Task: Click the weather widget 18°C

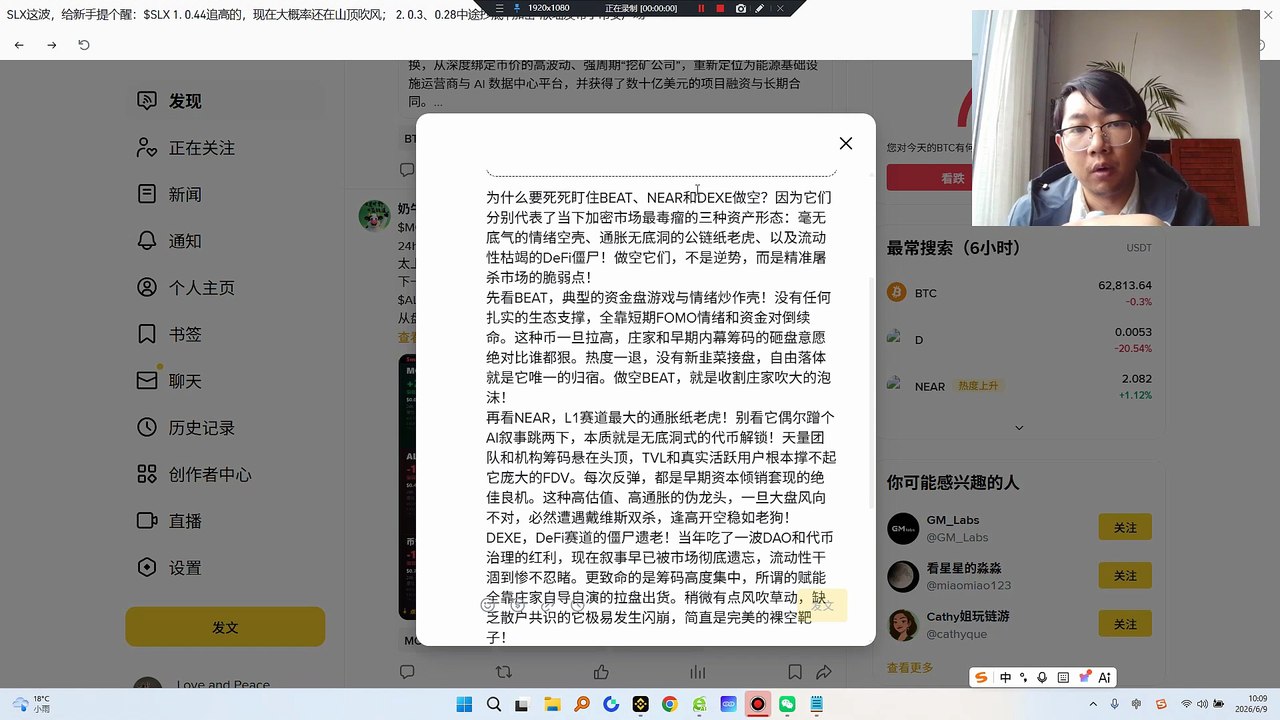Action: (30, 704)
